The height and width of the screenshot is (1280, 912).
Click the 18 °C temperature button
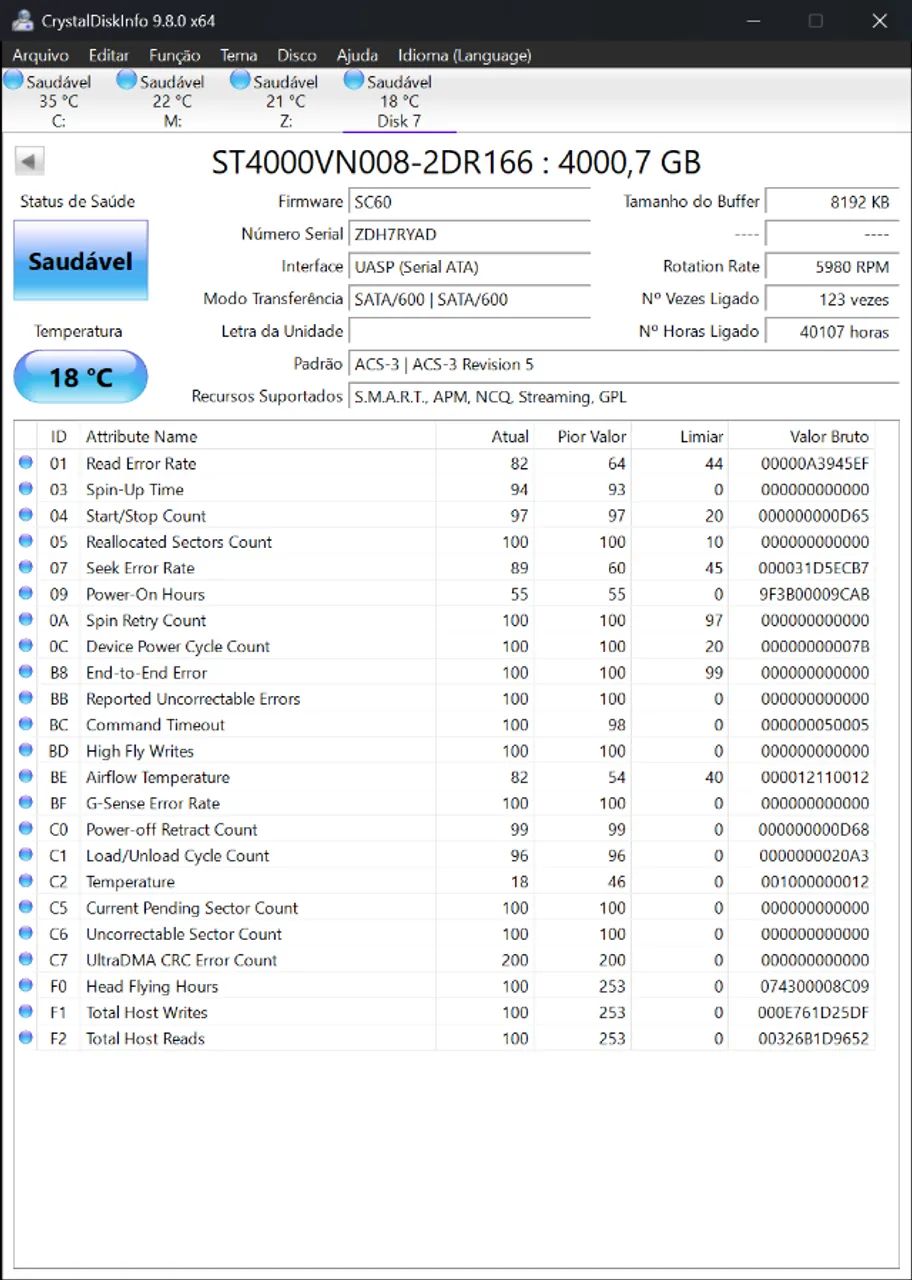pyautogui.click(x=80, y=377)
